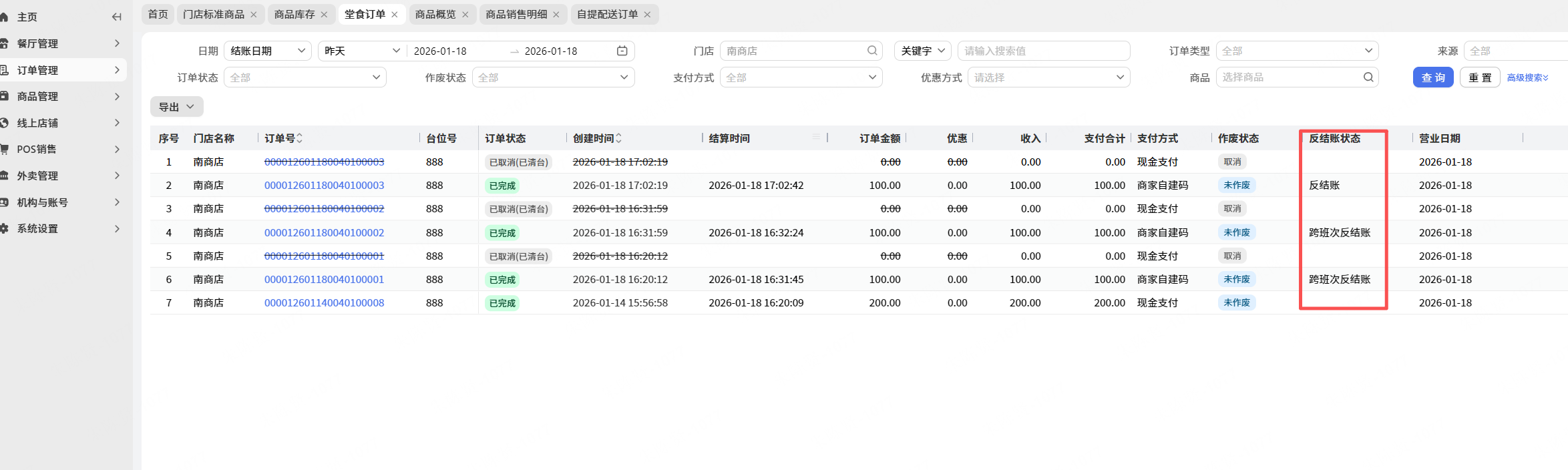Switch to the 首页 tab
Screen dimensions: 1568x470
(158, 14)
